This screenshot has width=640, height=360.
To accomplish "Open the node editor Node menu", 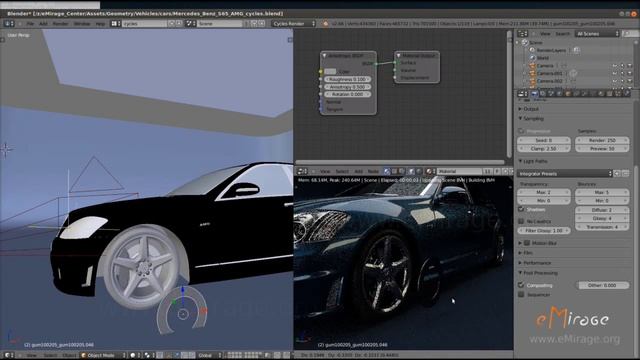I will 373,171.
